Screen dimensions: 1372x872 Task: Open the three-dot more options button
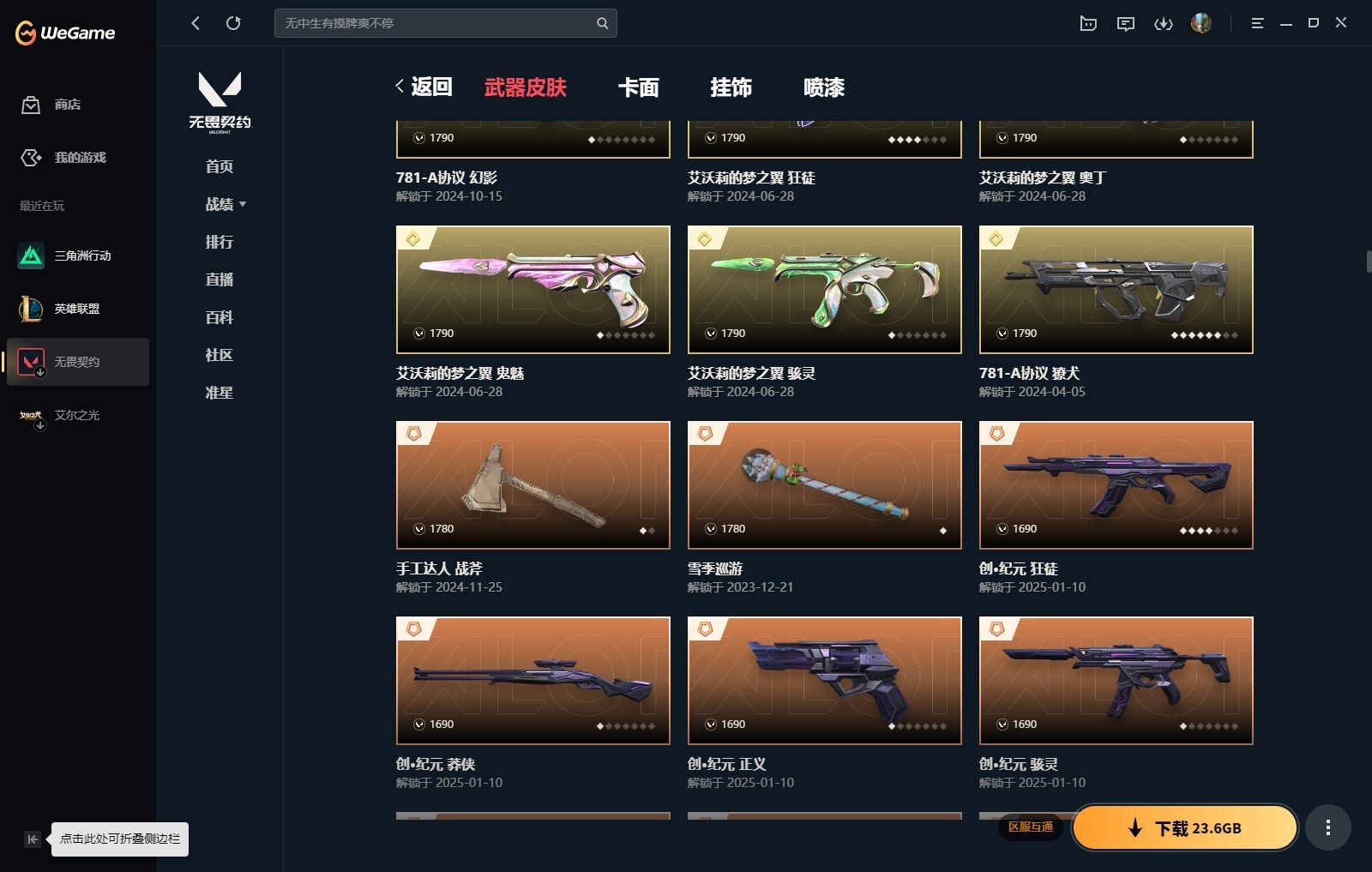tap(1328, 827)
